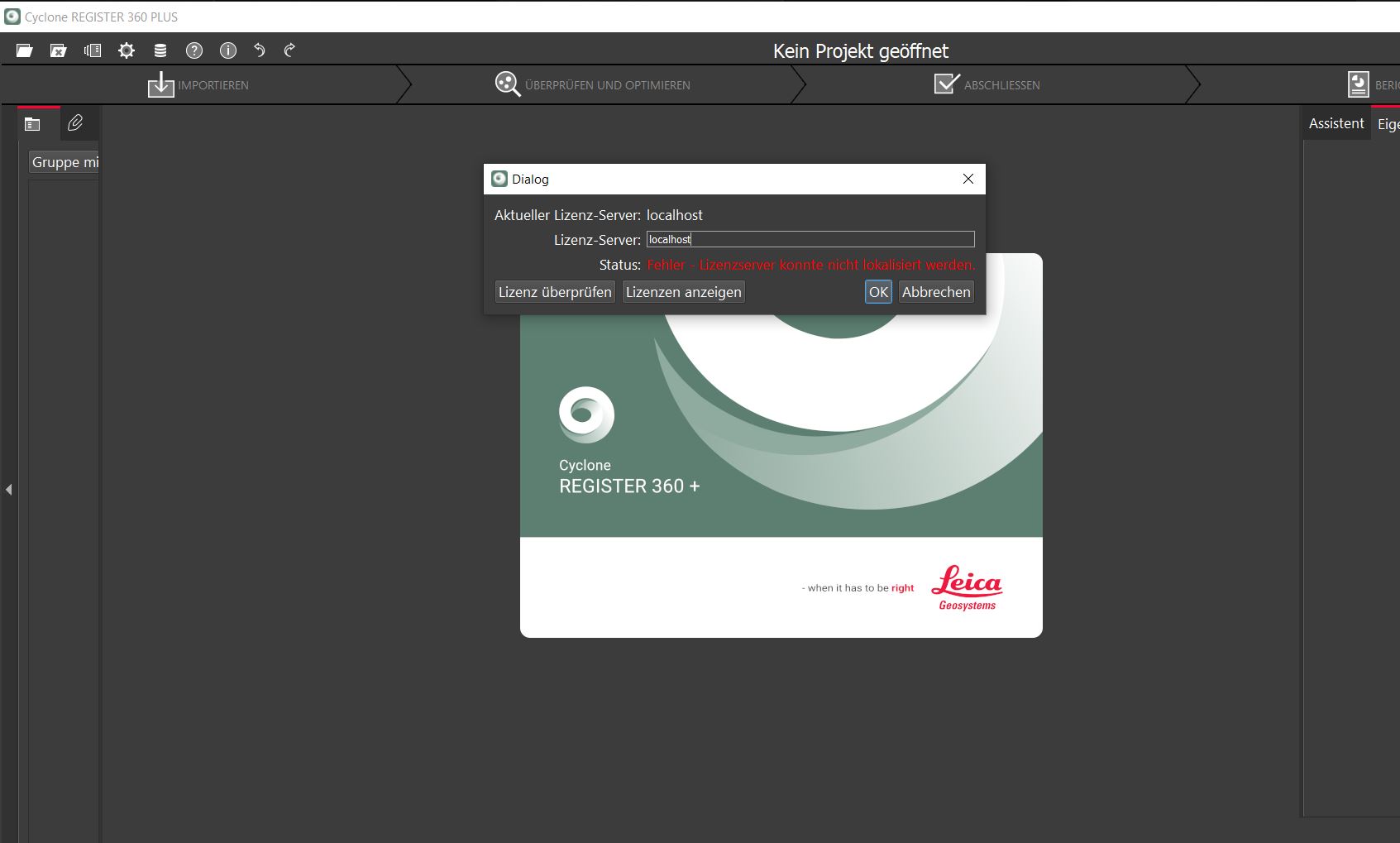Screen dimensions: 1400x843
Task: Click Abbrechen in the dialog
Action: click(936, 292)
